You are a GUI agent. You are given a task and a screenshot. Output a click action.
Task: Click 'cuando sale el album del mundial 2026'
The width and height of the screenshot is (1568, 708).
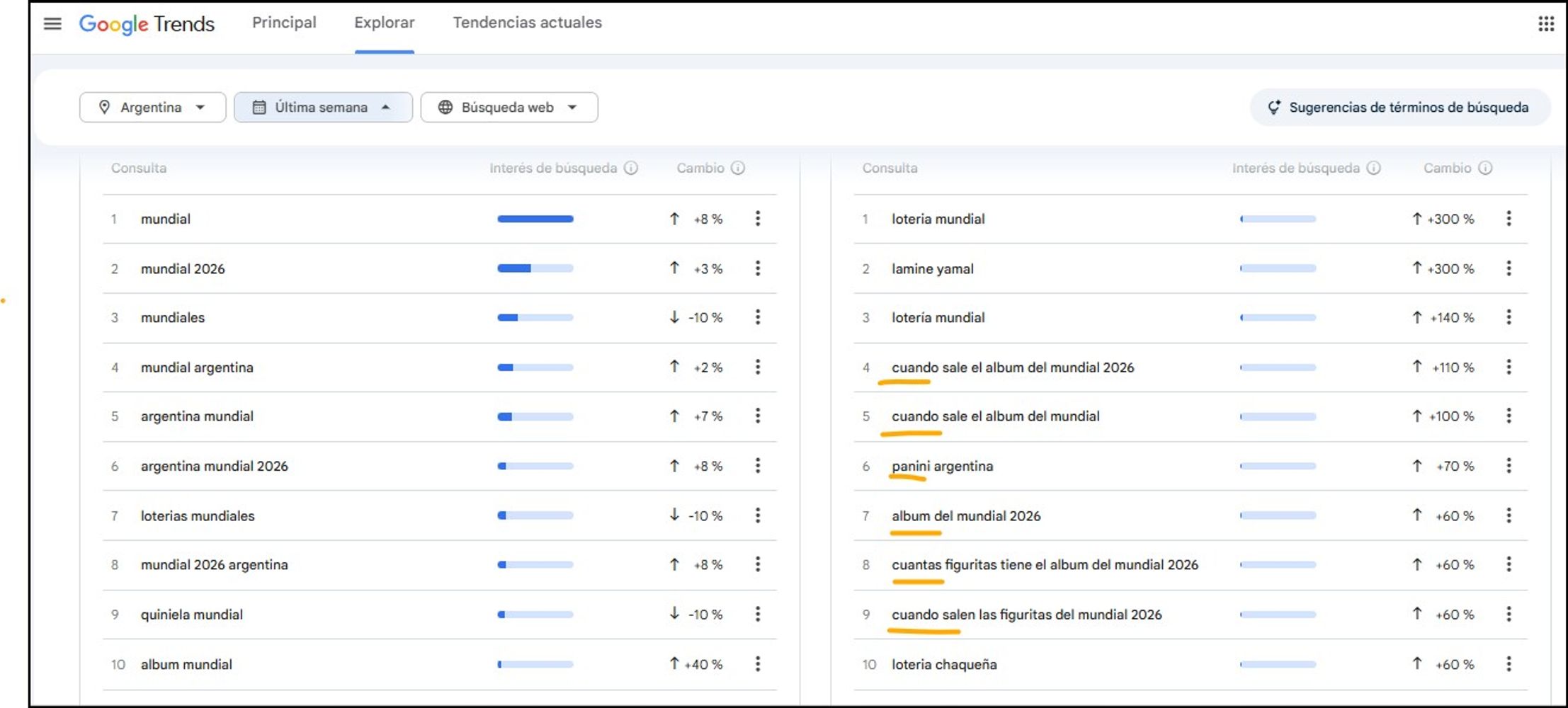point(1013,367)
